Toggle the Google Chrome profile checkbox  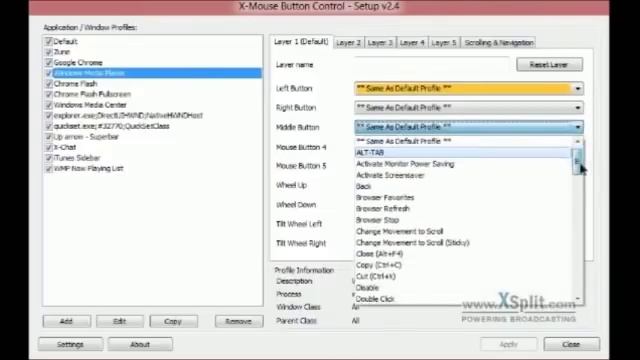coord(49,62)
